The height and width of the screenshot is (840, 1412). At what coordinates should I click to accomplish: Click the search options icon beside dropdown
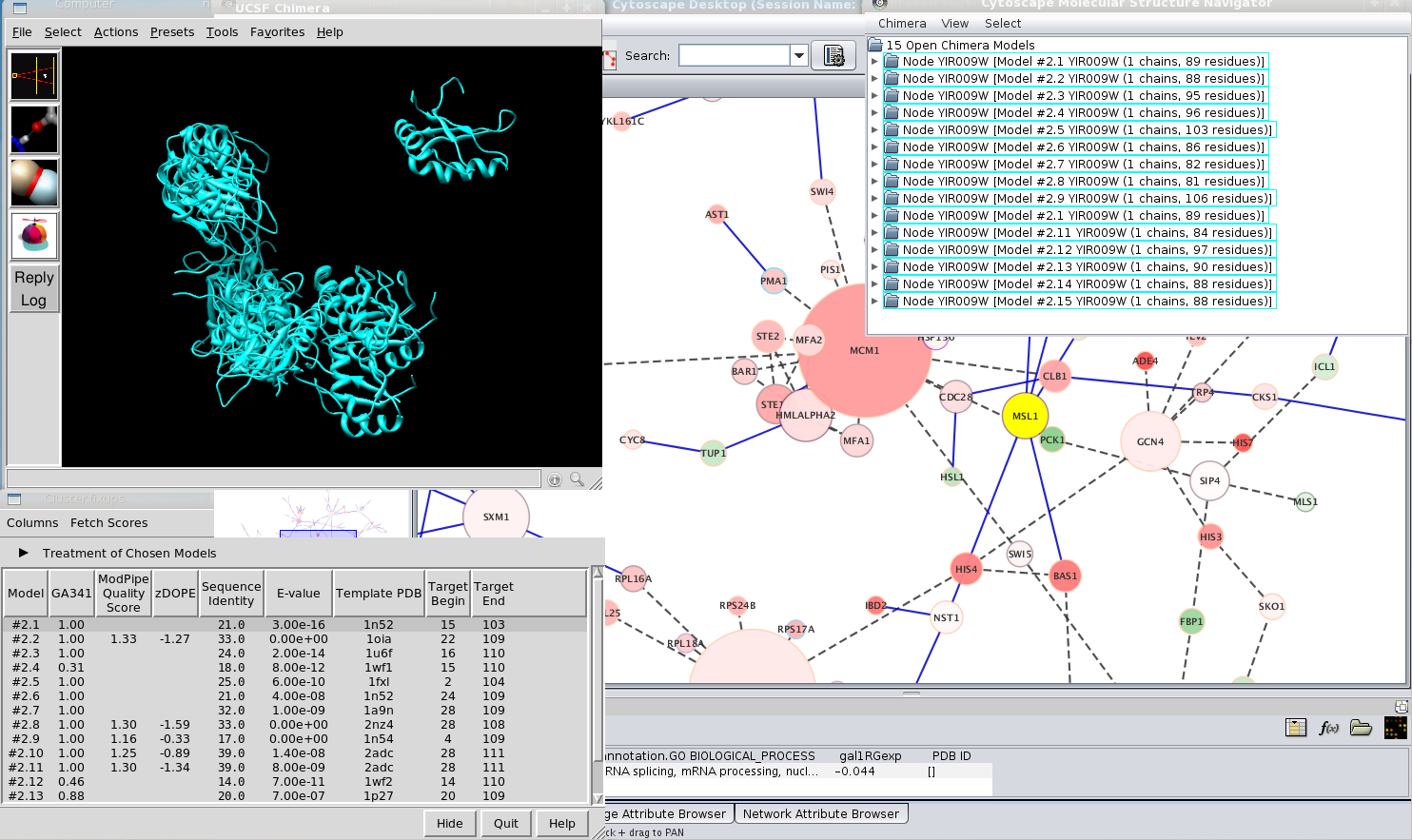[833, 56]
